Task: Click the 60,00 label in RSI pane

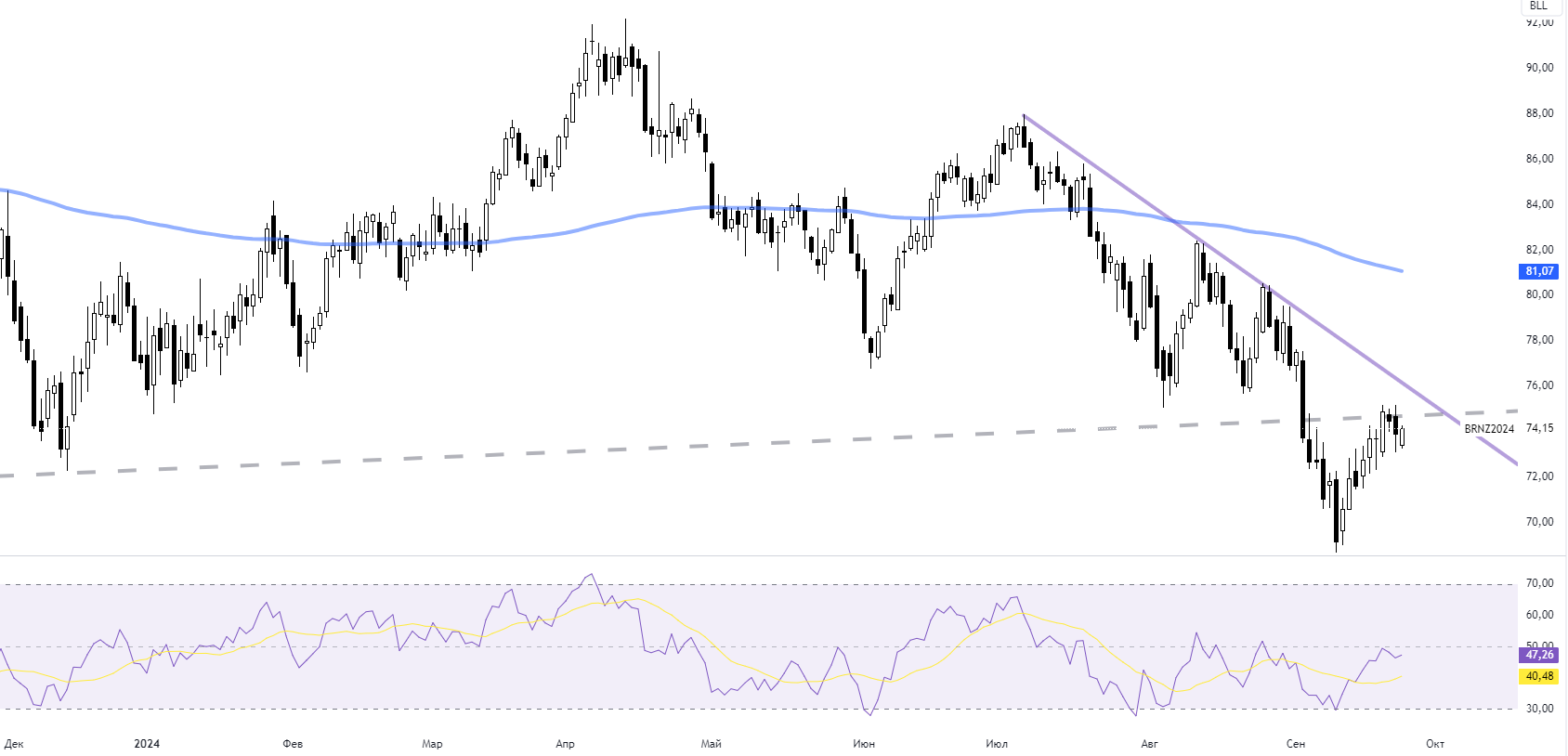Action: [1539, 615]
